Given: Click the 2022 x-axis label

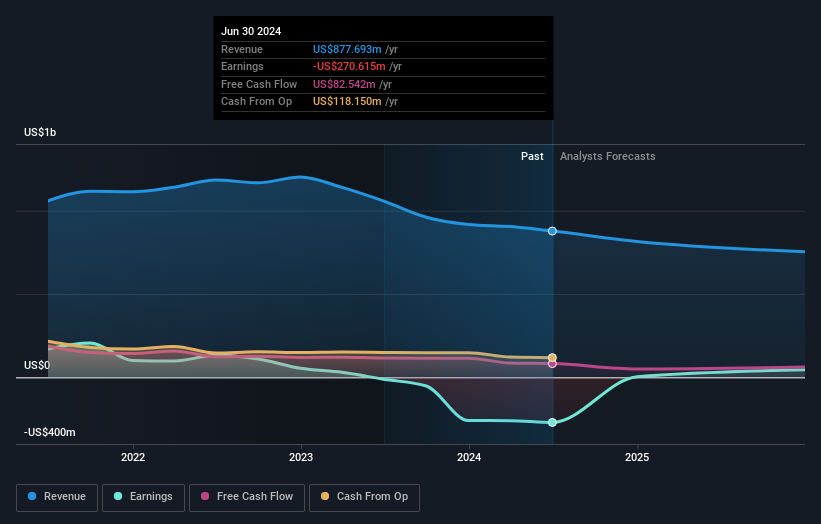Looking at the screenshot, I should pos(133,457).
